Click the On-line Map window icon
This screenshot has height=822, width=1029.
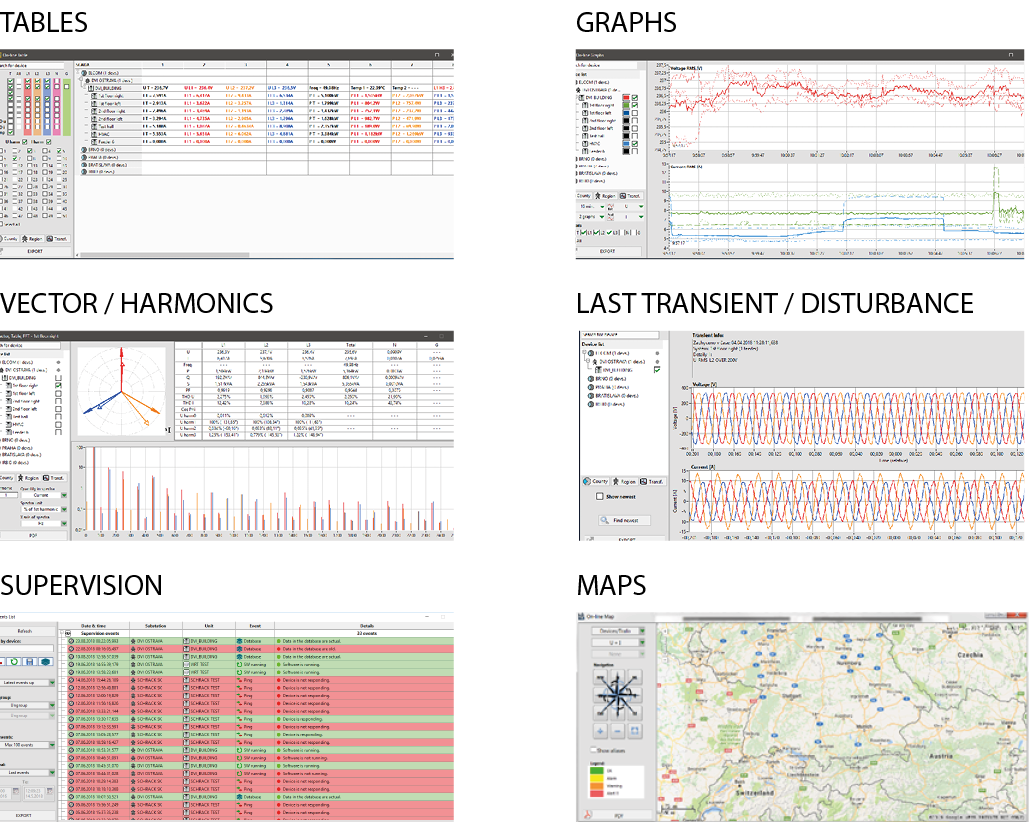581,617
